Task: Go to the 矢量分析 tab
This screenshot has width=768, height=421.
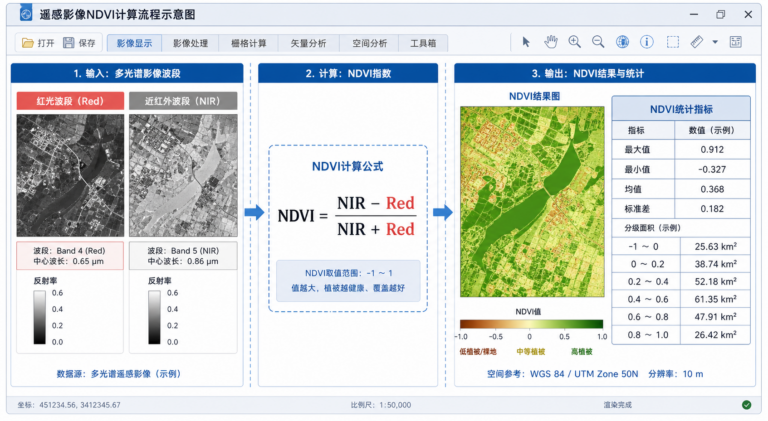Action: [x=309, y=43]
